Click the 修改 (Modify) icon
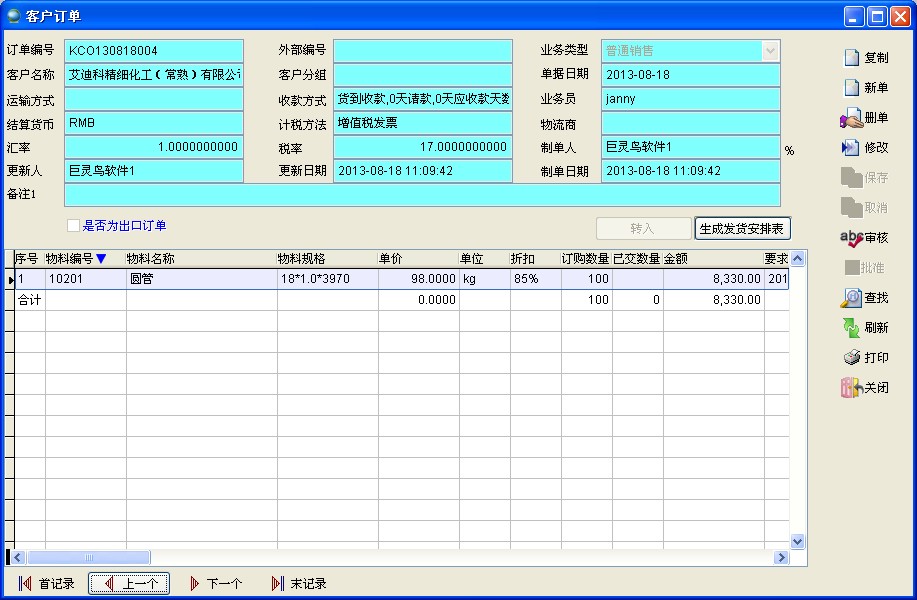Screen dimensions: 917x600 [x=851, y=148]
